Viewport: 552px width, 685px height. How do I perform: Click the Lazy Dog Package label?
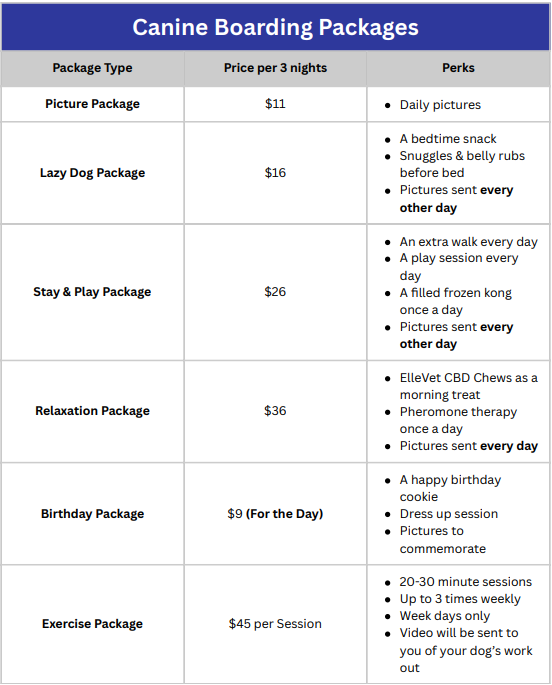click(93, 173)
